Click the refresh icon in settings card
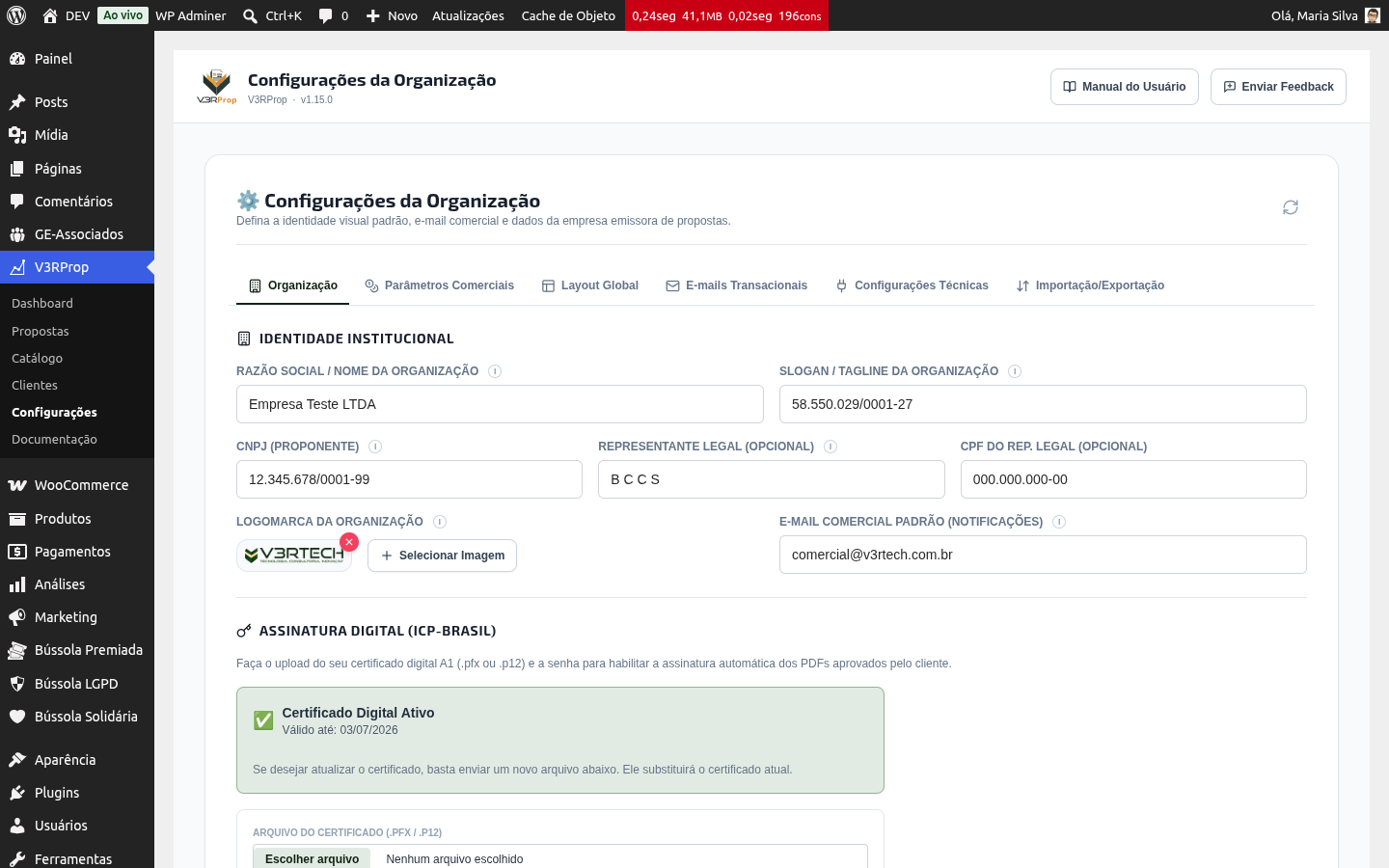Viewport: 1389px width, 868px height. 1291,207
